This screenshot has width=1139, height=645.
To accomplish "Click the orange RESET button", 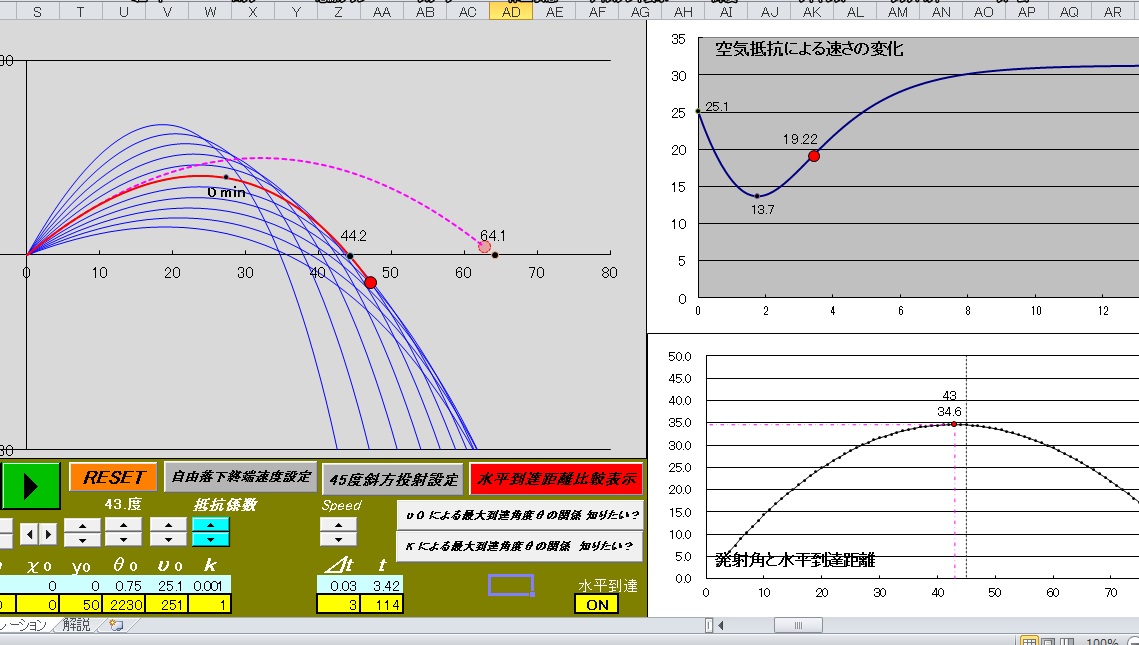I will click(113, 477).
